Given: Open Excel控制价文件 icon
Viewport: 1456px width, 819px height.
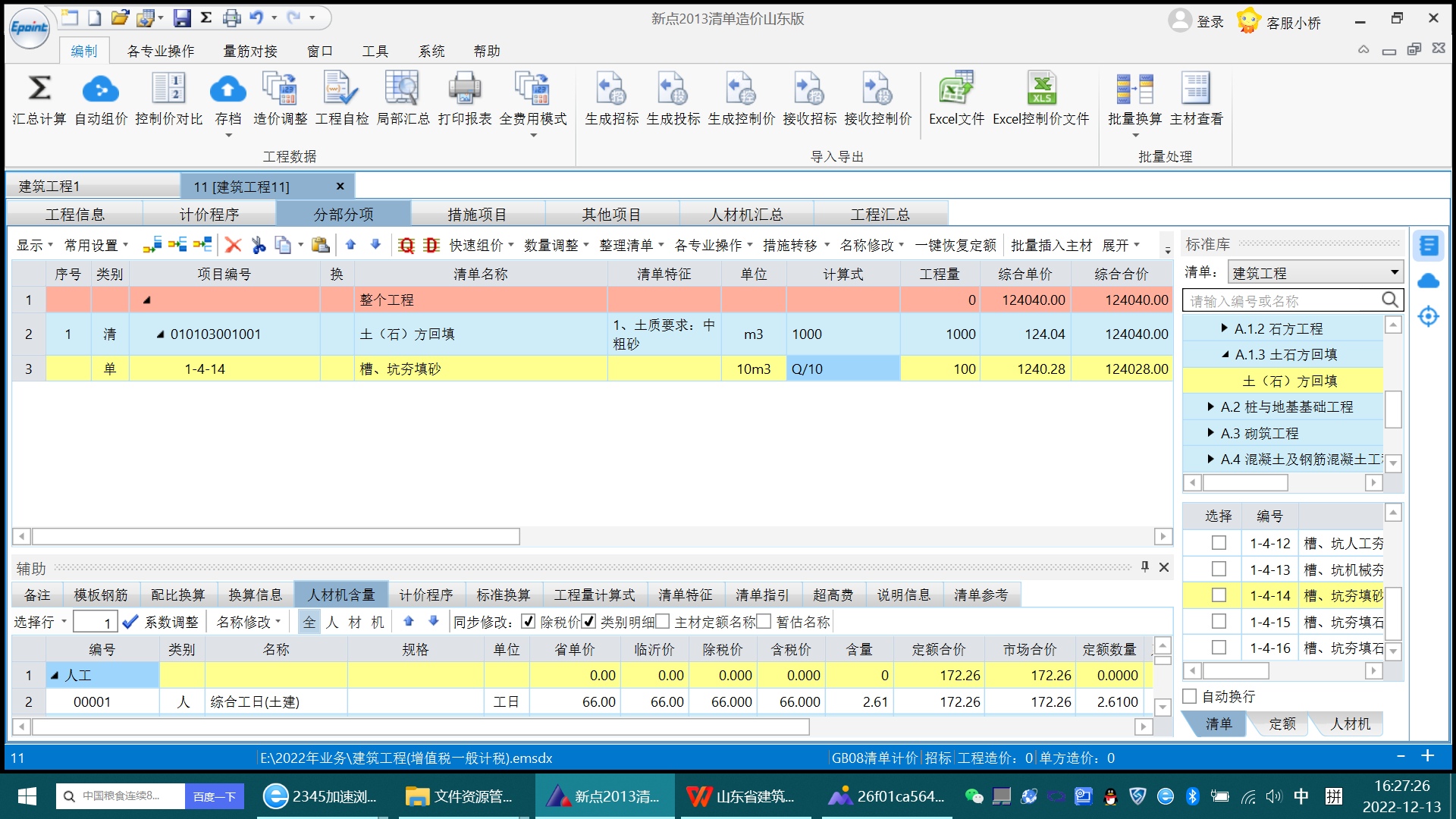Looking at the screenshot, I should click(1041, 89).
